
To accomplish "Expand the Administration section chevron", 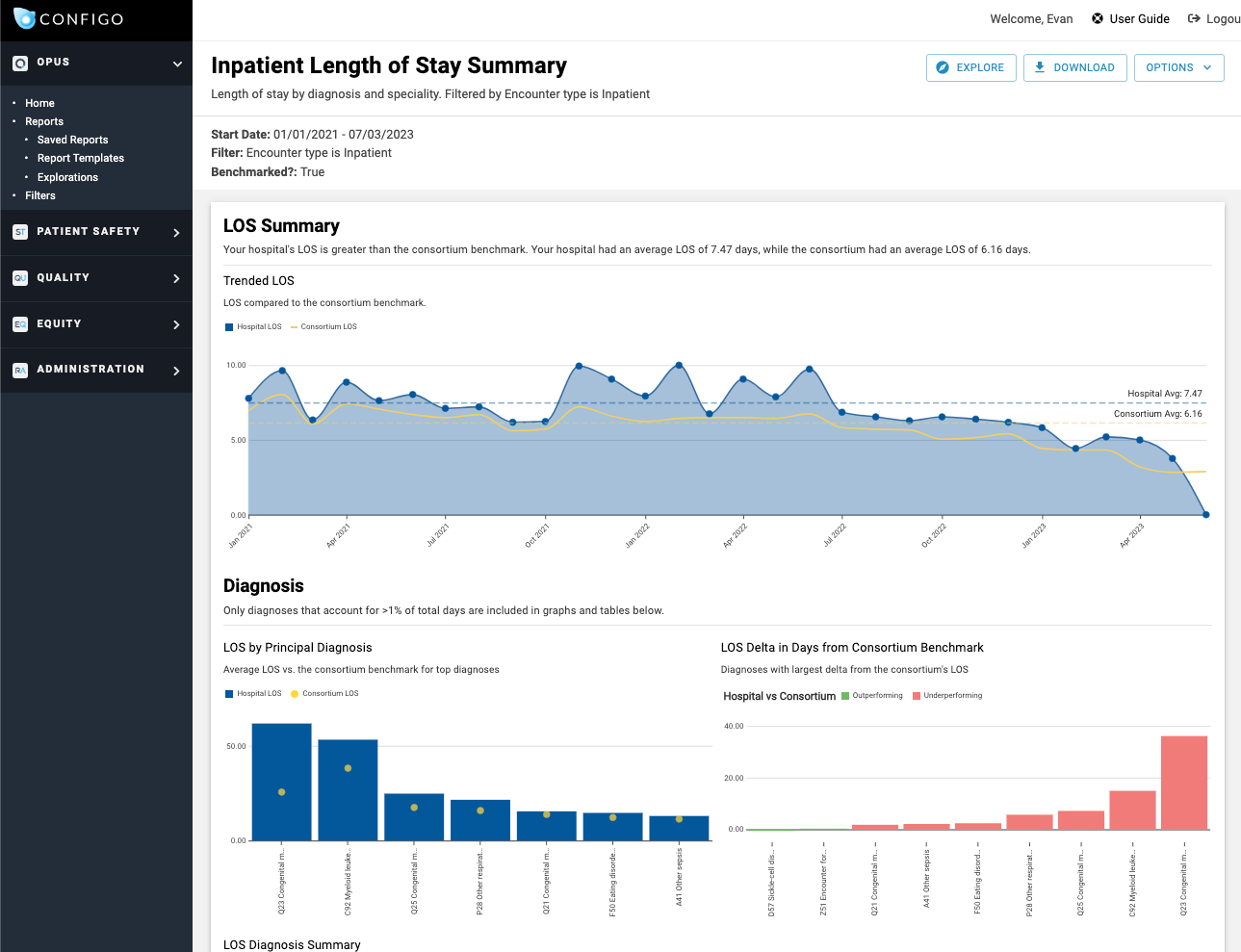I will coord(176,371).
